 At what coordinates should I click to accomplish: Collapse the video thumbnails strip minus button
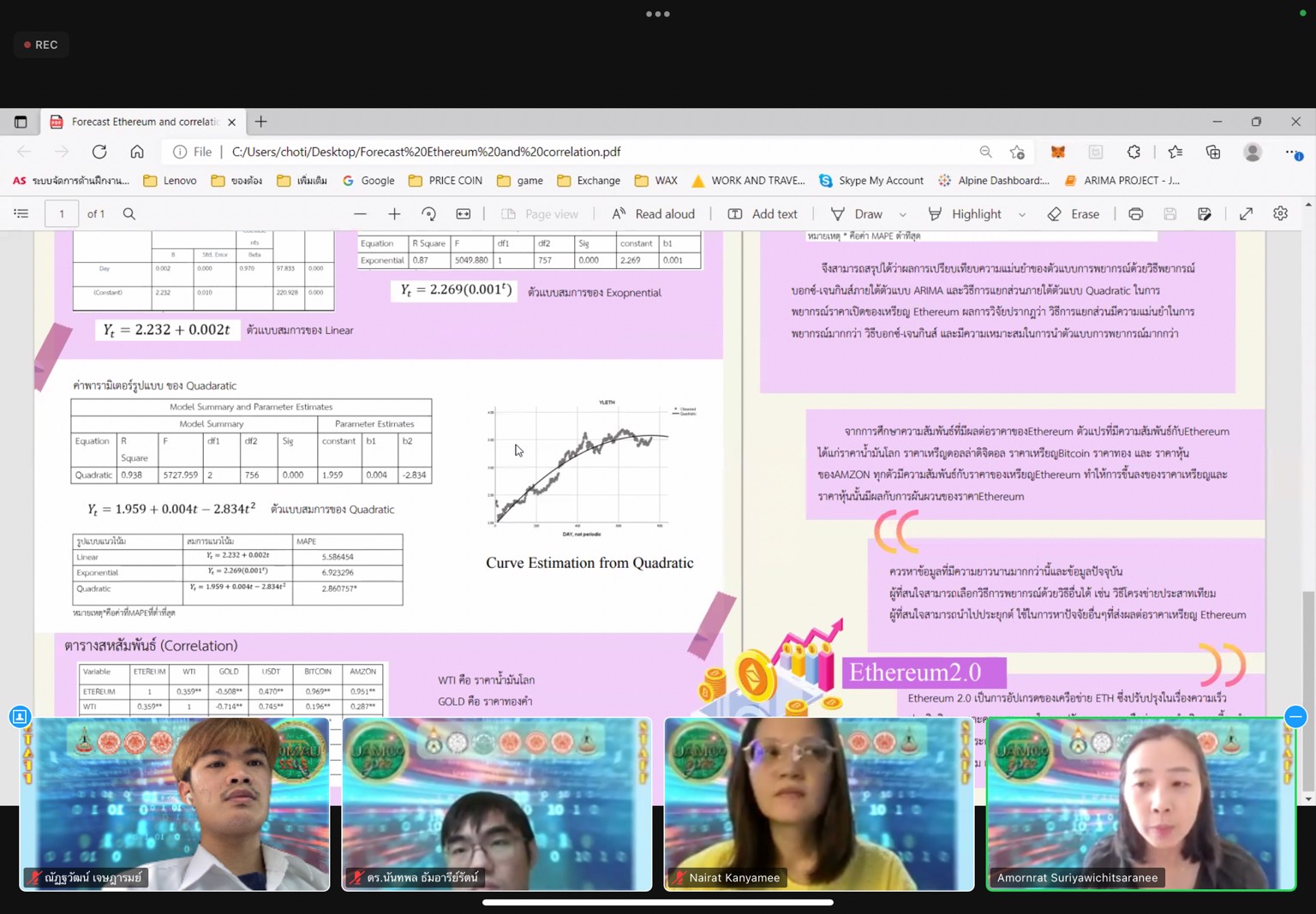[1295, 716]
